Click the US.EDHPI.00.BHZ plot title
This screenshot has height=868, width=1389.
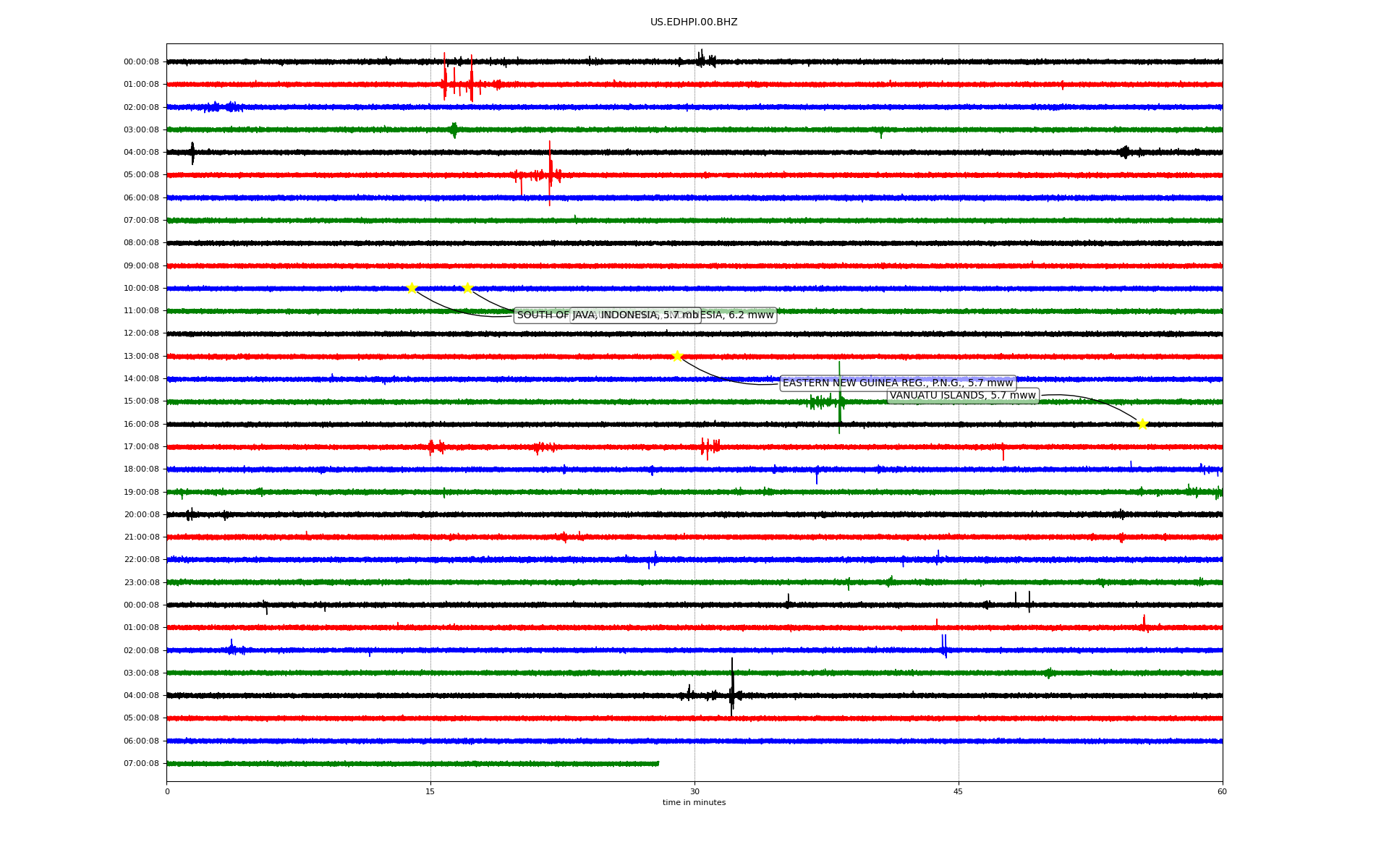[694, 22]
